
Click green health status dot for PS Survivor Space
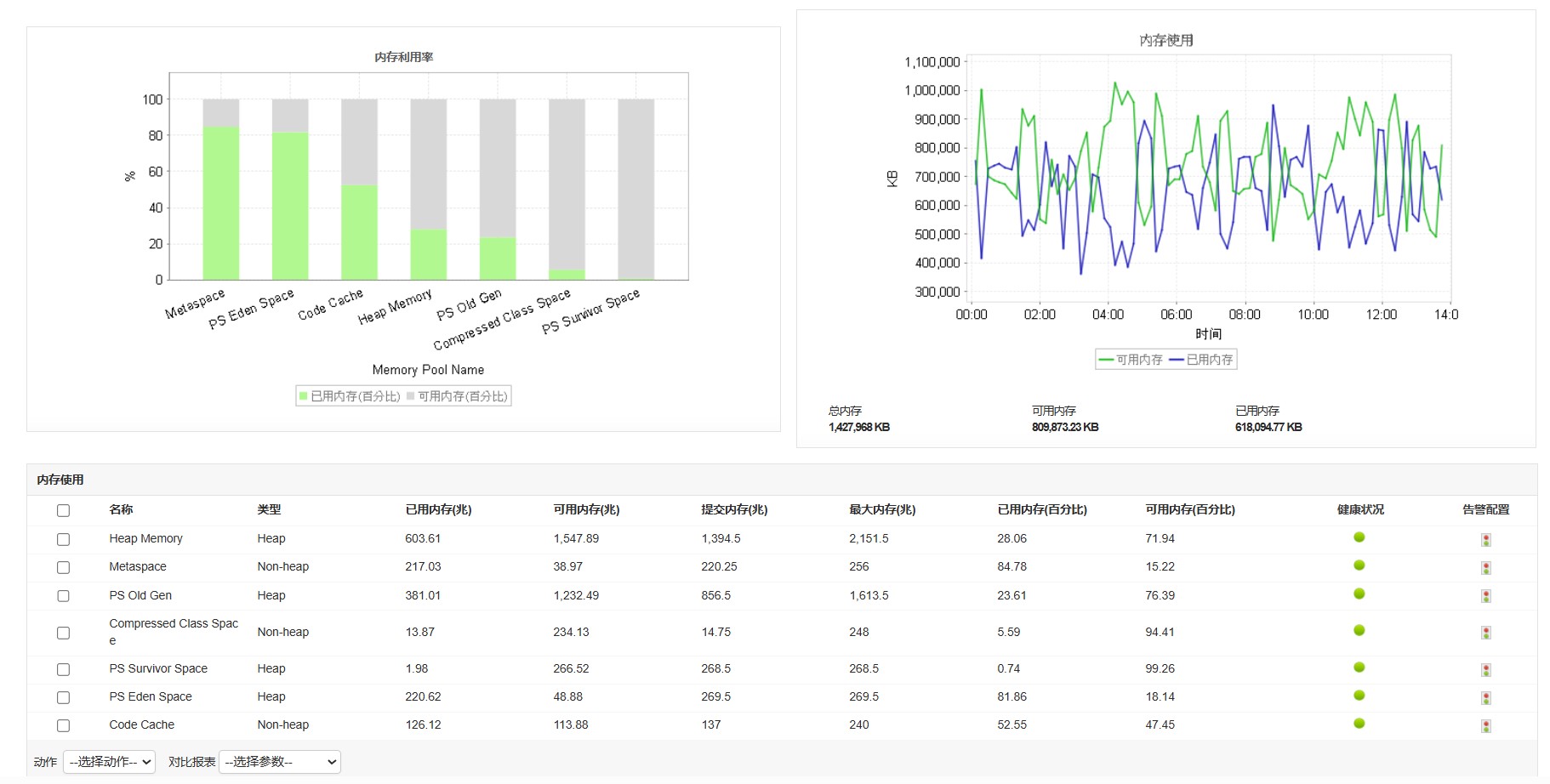pos(1359,668)
